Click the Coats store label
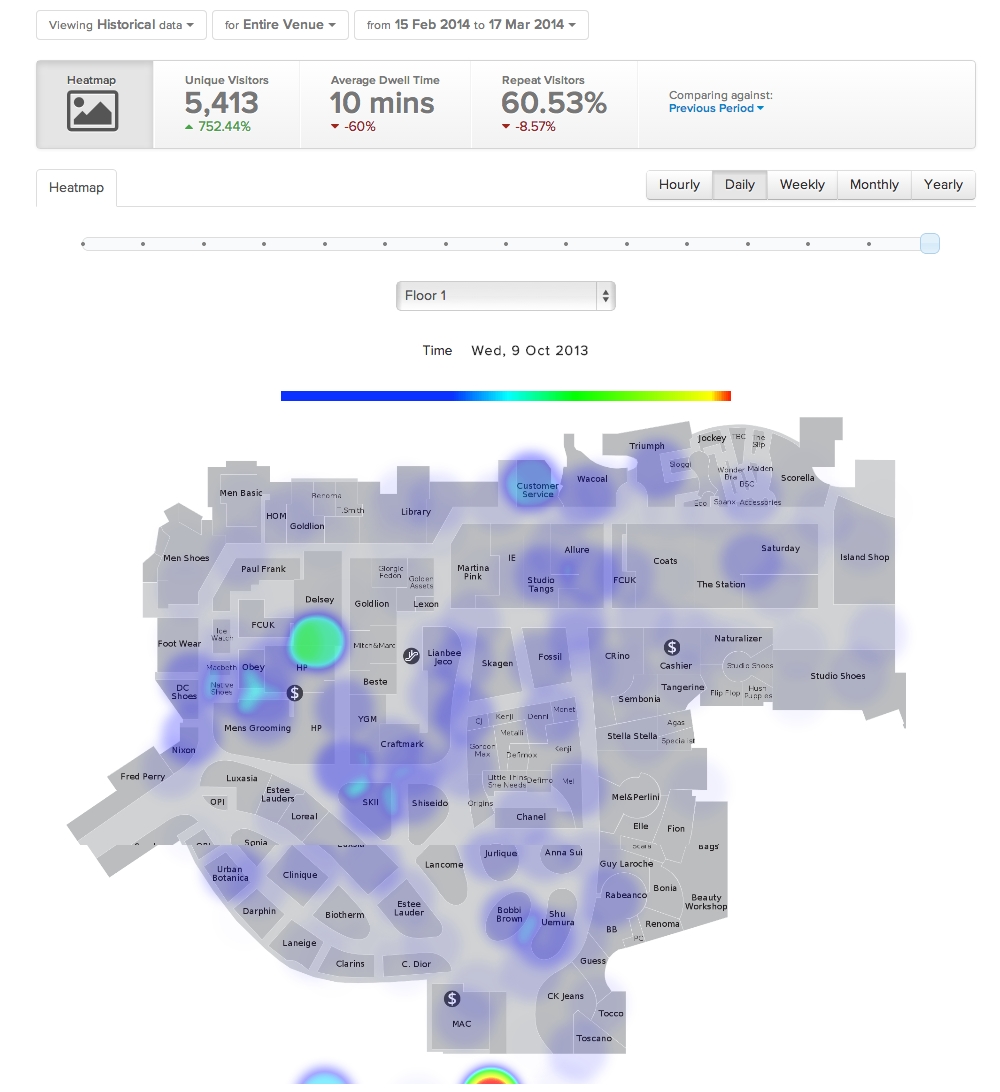1000x1092 pixels. point(665,561)
